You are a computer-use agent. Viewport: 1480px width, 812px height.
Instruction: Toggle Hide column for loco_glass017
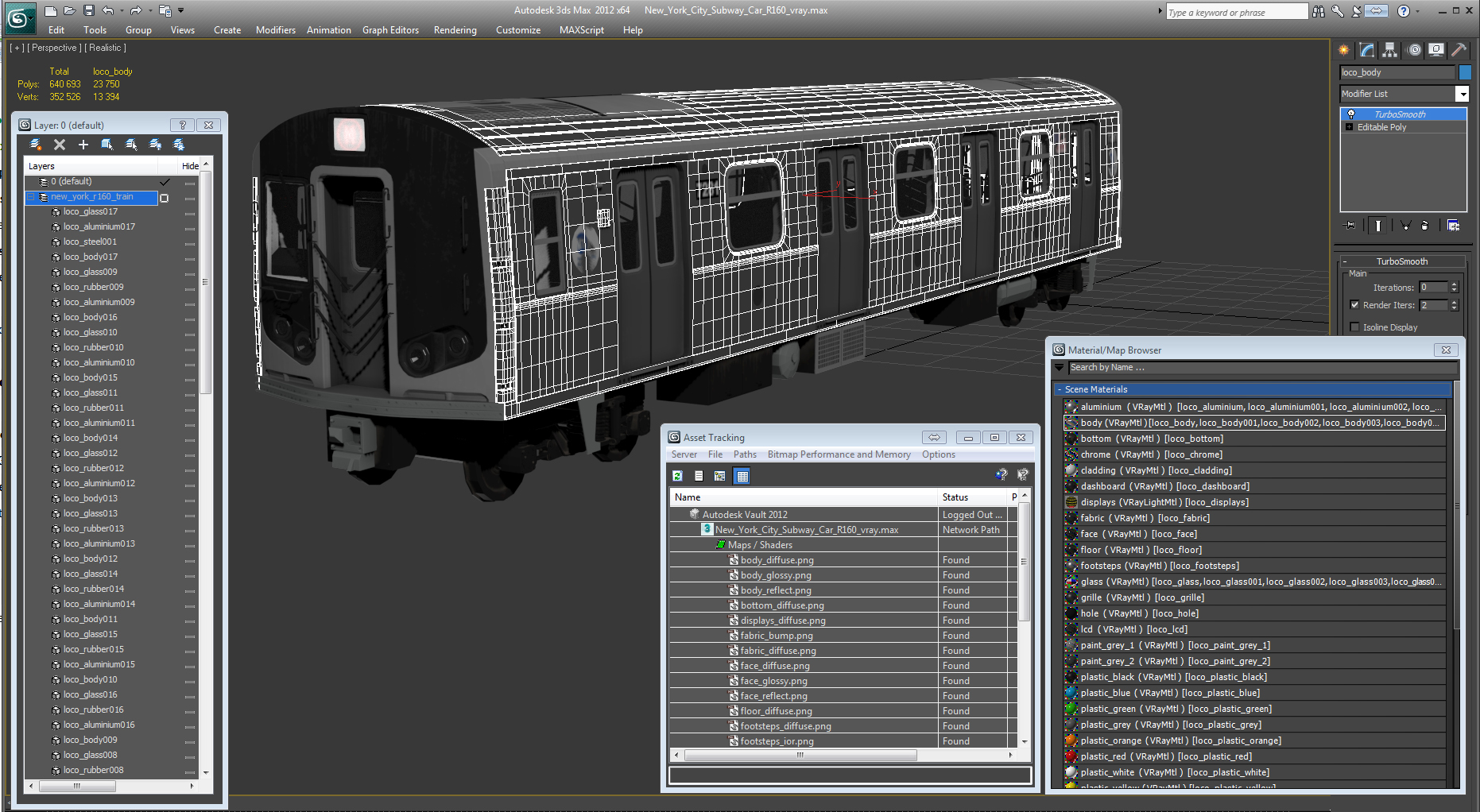coord(190,213)
